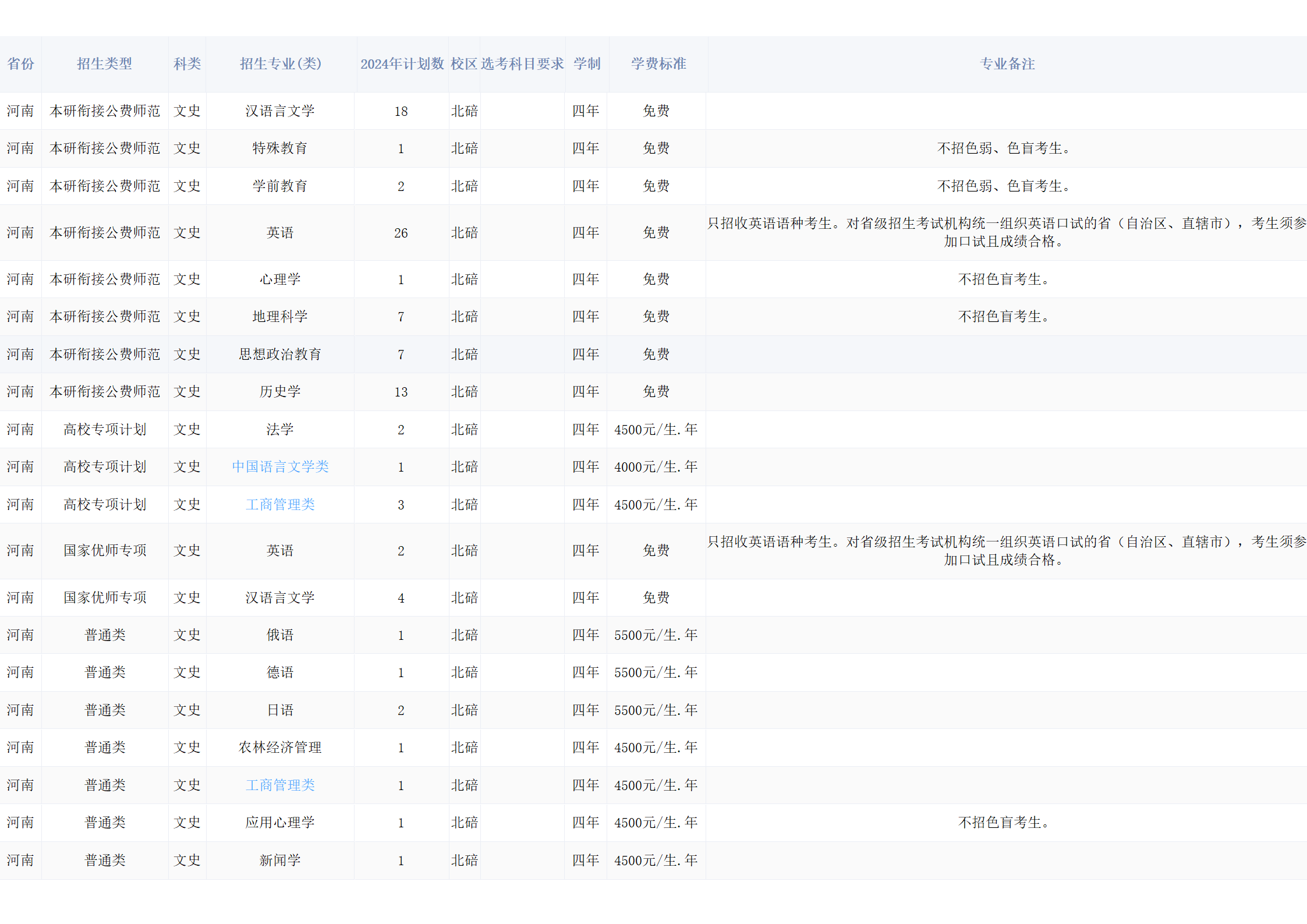Select the 新闻学 major cell
The width and height of the screenshot is (1307, 924).
click(x=280, y=860)
